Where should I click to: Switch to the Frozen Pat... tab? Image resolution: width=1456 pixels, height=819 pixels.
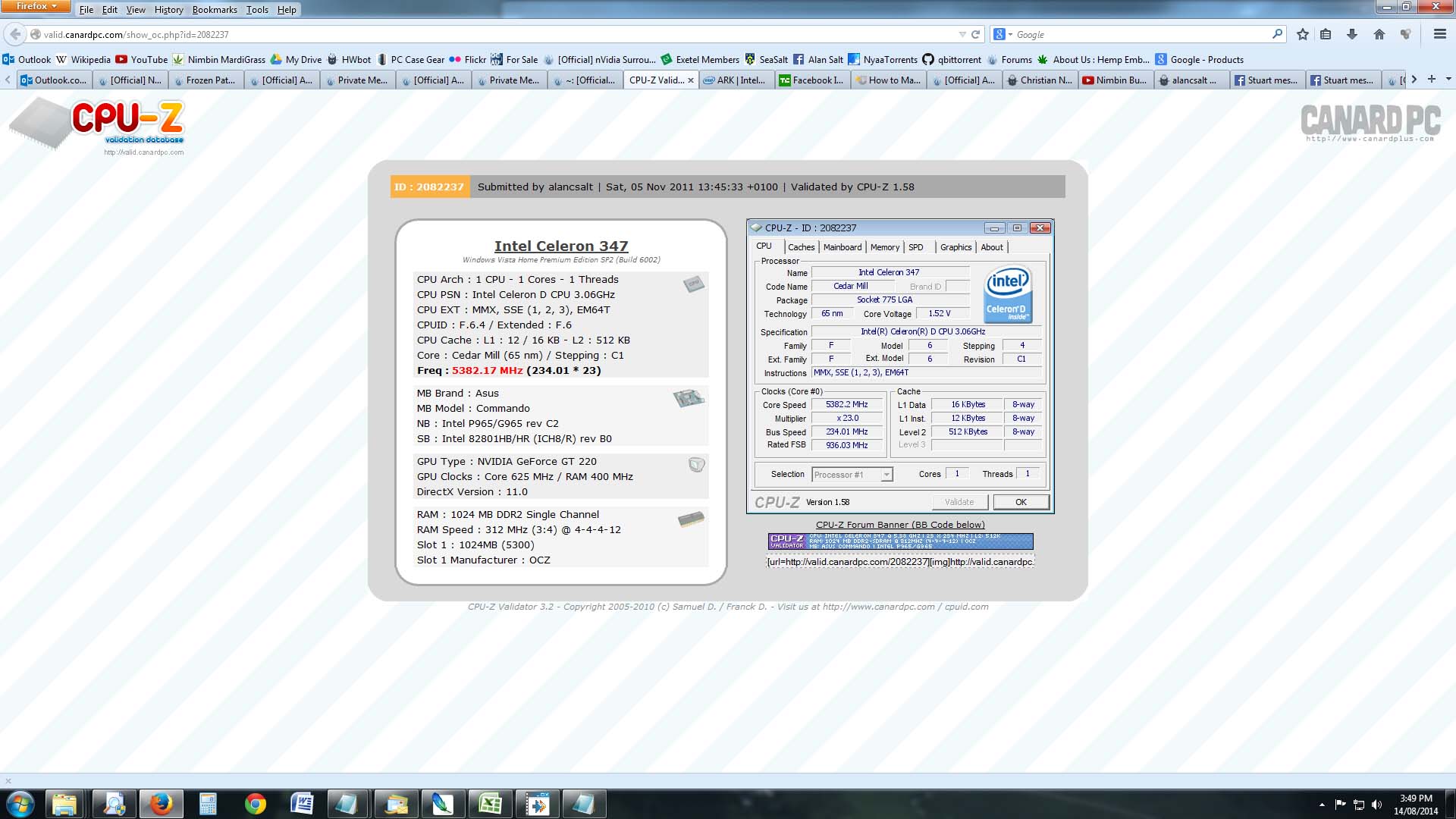(x=206, y=80)
